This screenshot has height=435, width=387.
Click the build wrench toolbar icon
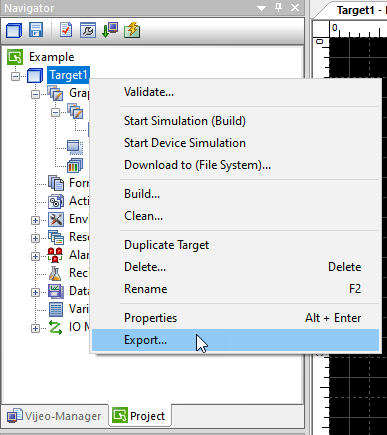click(88, 30)
